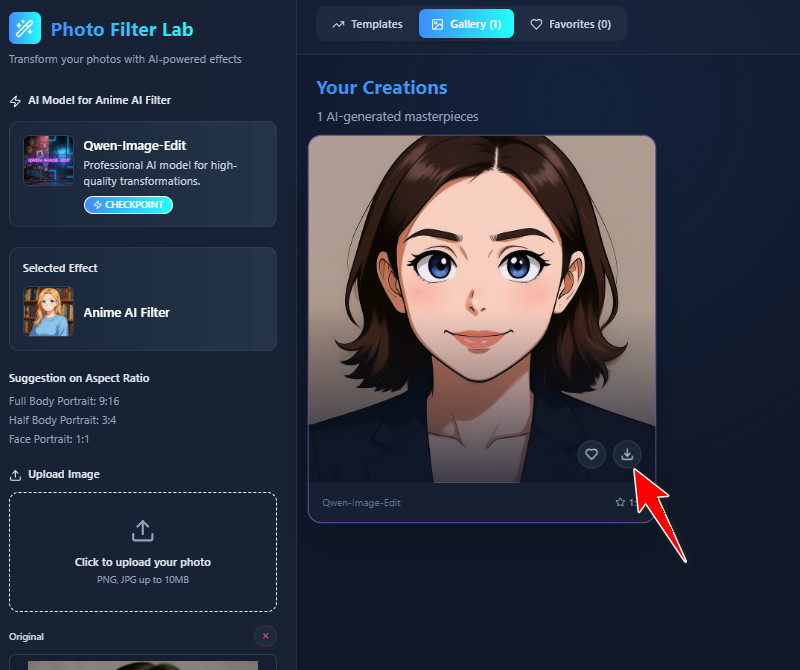The width and height of the screenshot is (800, 670).
Task: Click the star icon below the anime portrait
Action: (620, 503)
